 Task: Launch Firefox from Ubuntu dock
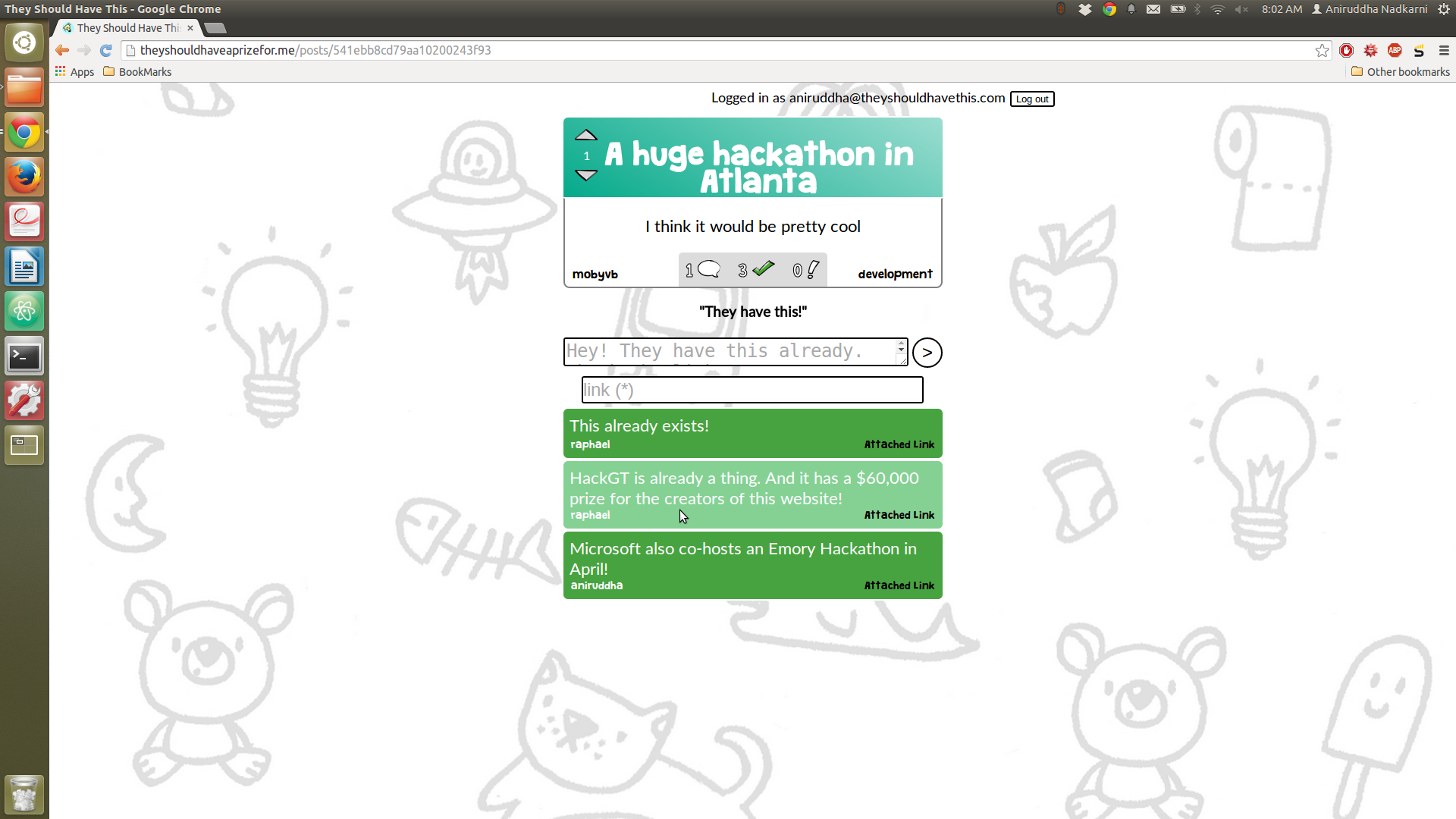(24, 177)
